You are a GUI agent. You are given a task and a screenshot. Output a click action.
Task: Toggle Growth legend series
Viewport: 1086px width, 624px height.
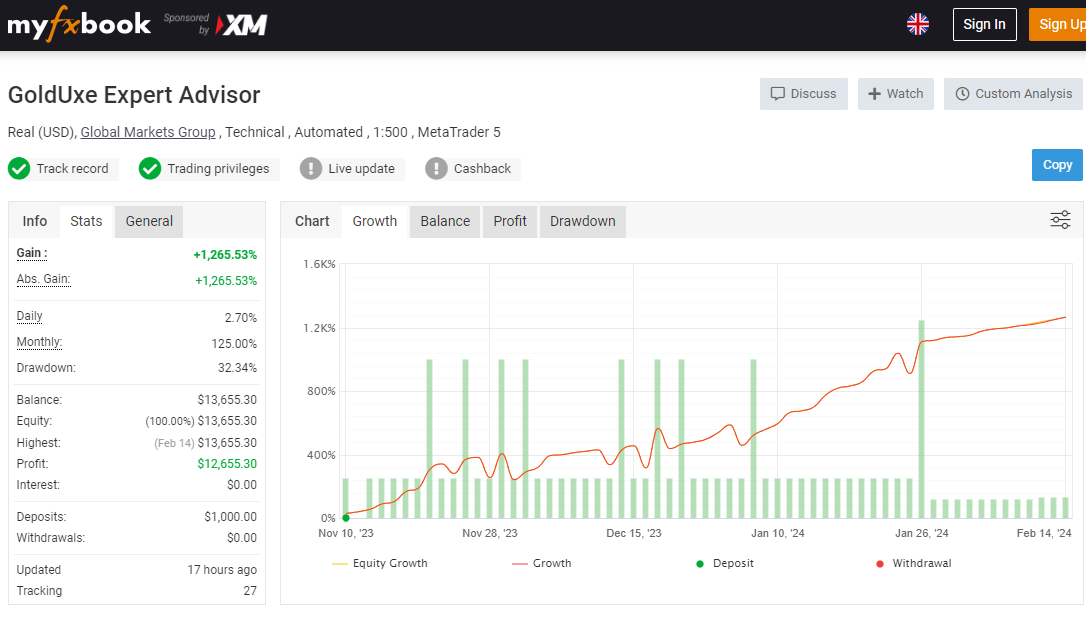542,563
